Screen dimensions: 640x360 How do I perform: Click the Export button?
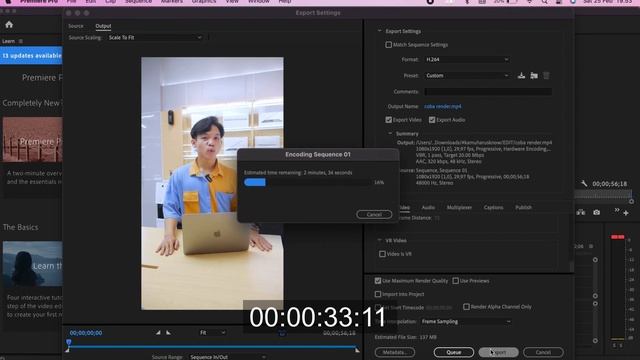pos(498,352)
